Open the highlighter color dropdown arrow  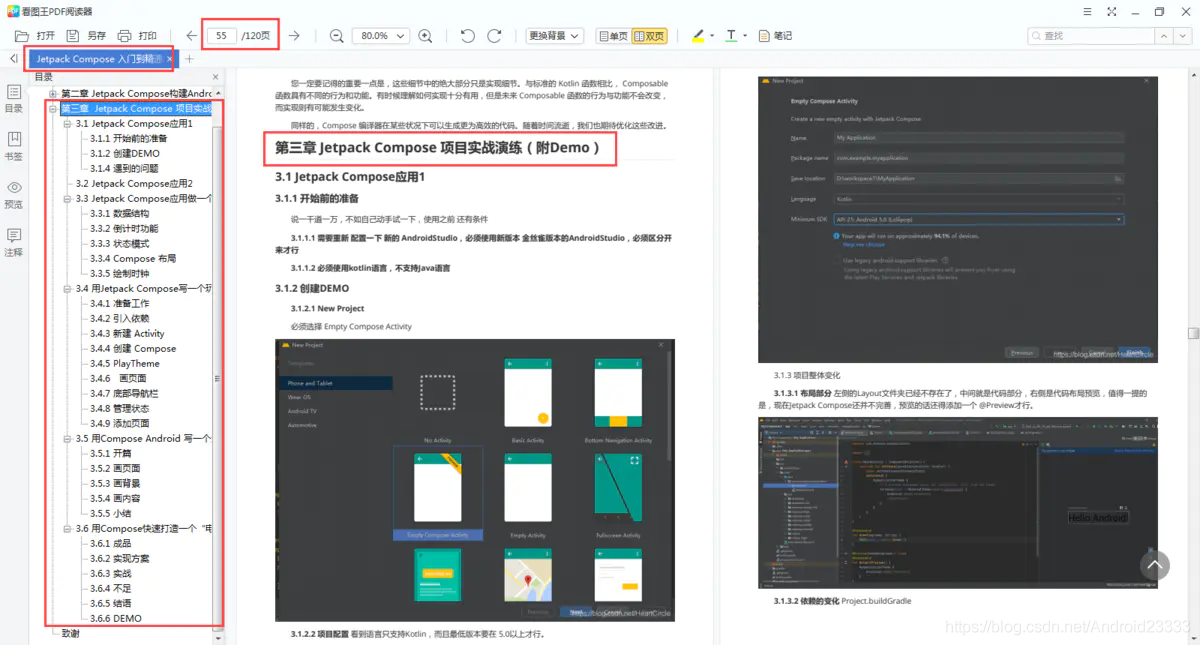(x=712, y=36)
